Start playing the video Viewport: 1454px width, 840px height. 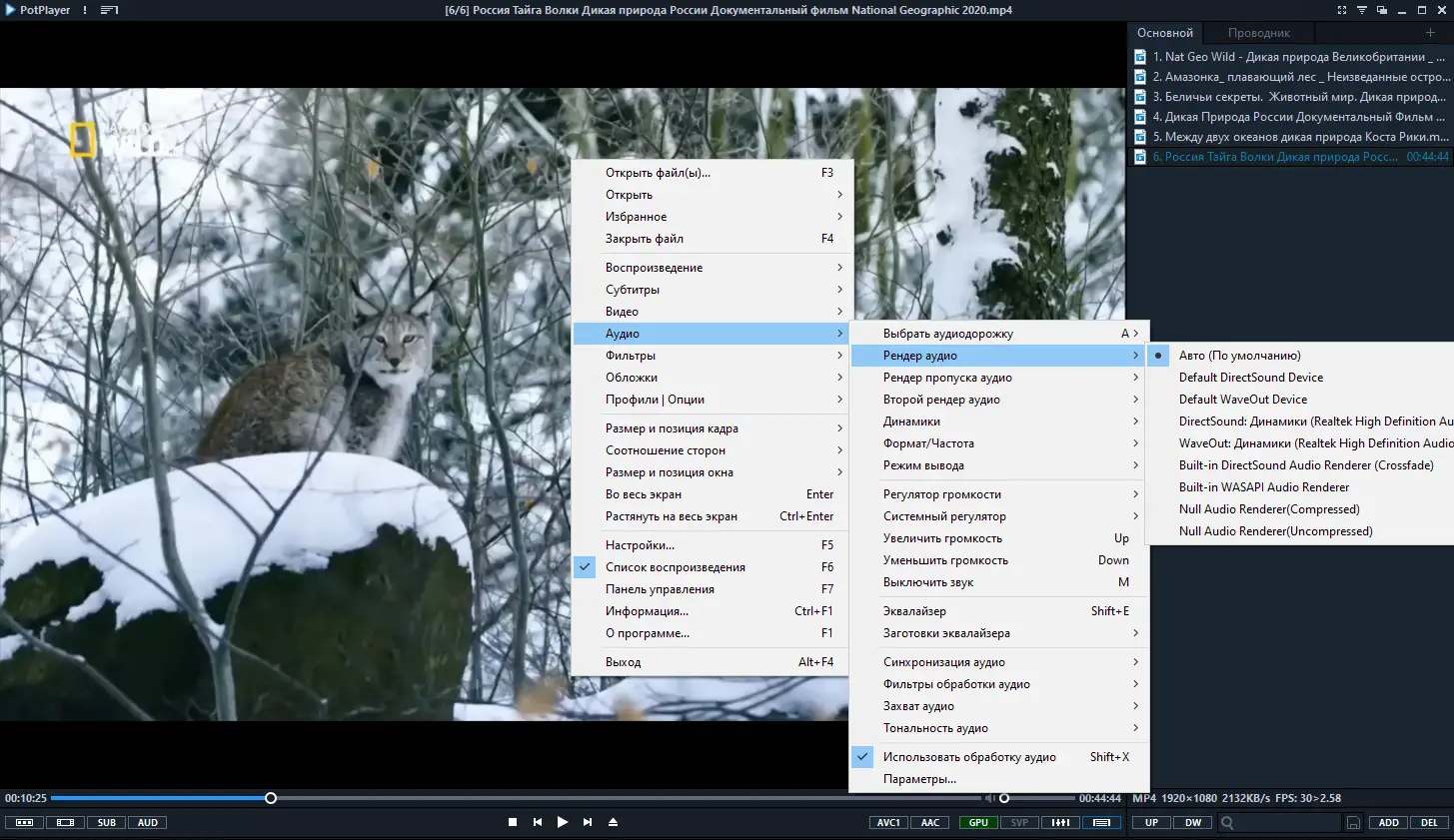coord(563,822)
